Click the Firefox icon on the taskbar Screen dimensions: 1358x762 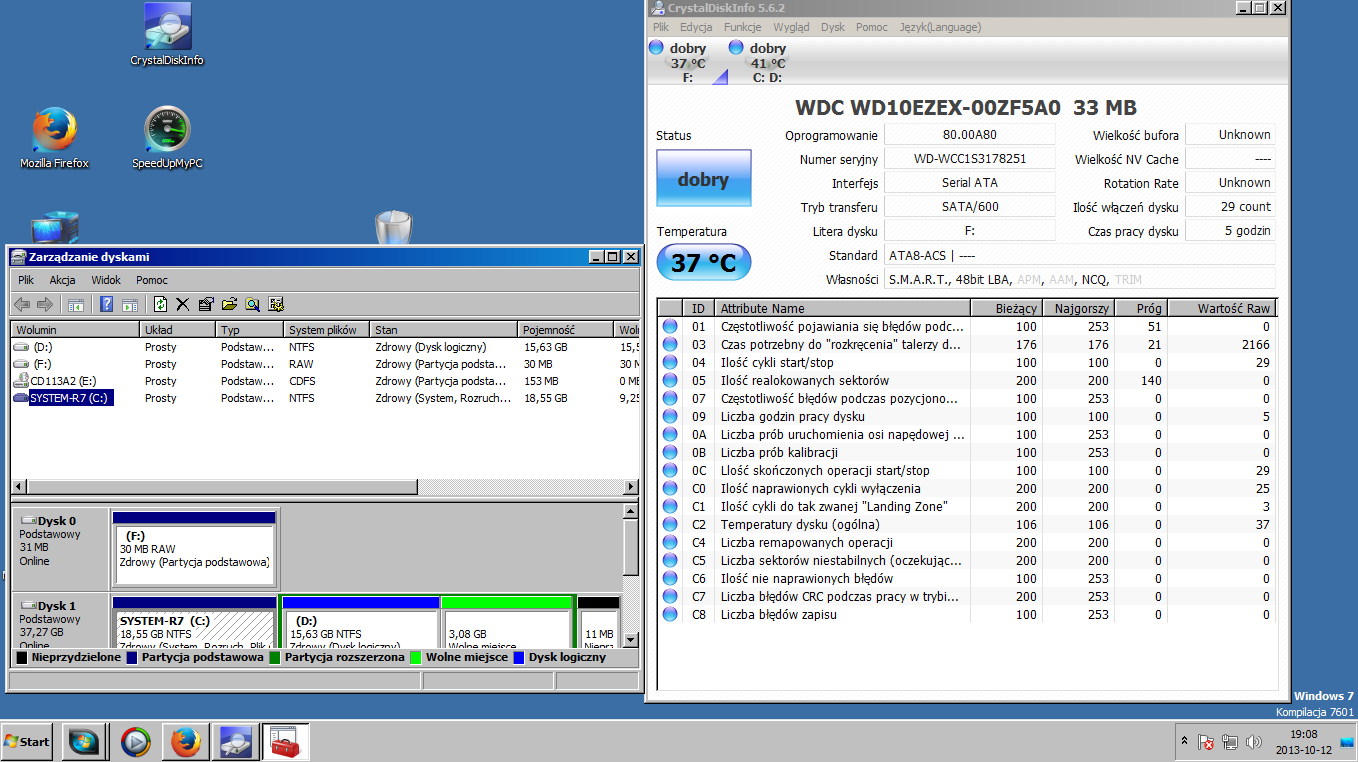pos(185,742)
